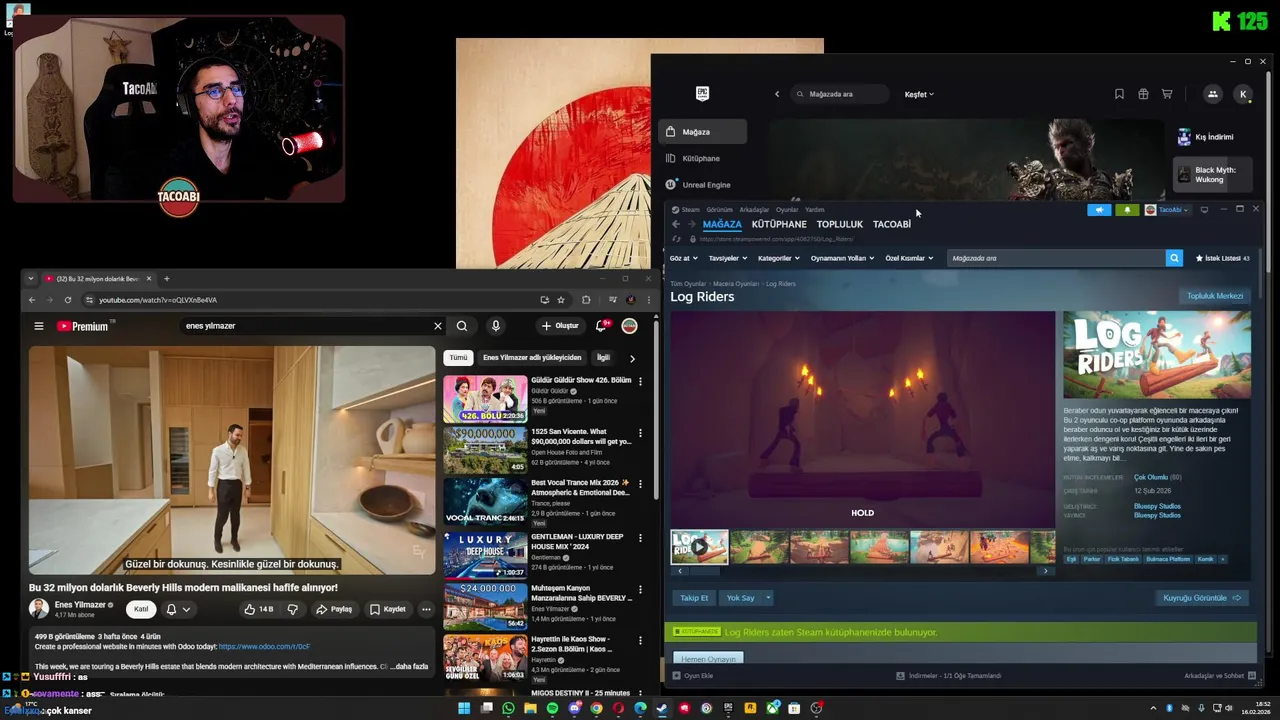
Task: Open Spotify from taskbar
Action: (x=552, y=709)
